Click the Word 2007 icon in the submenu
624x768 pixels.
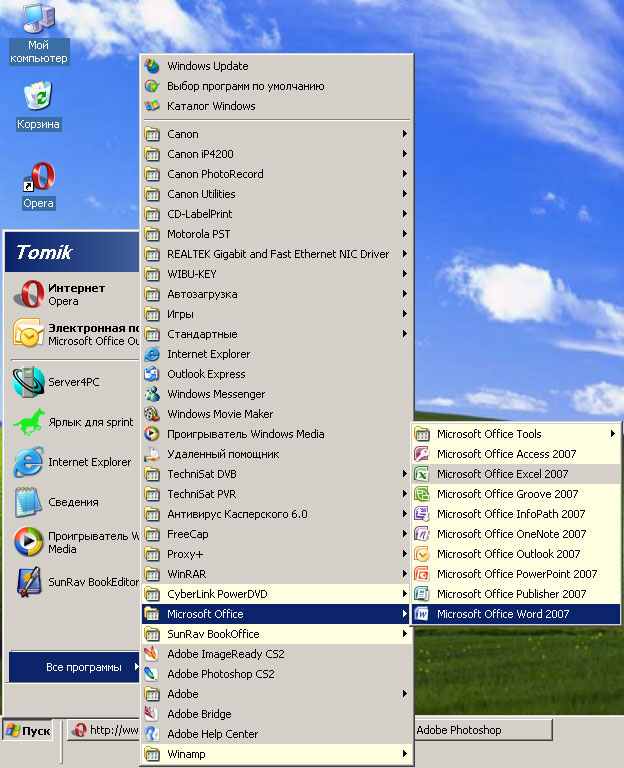(x=421, y=614)
